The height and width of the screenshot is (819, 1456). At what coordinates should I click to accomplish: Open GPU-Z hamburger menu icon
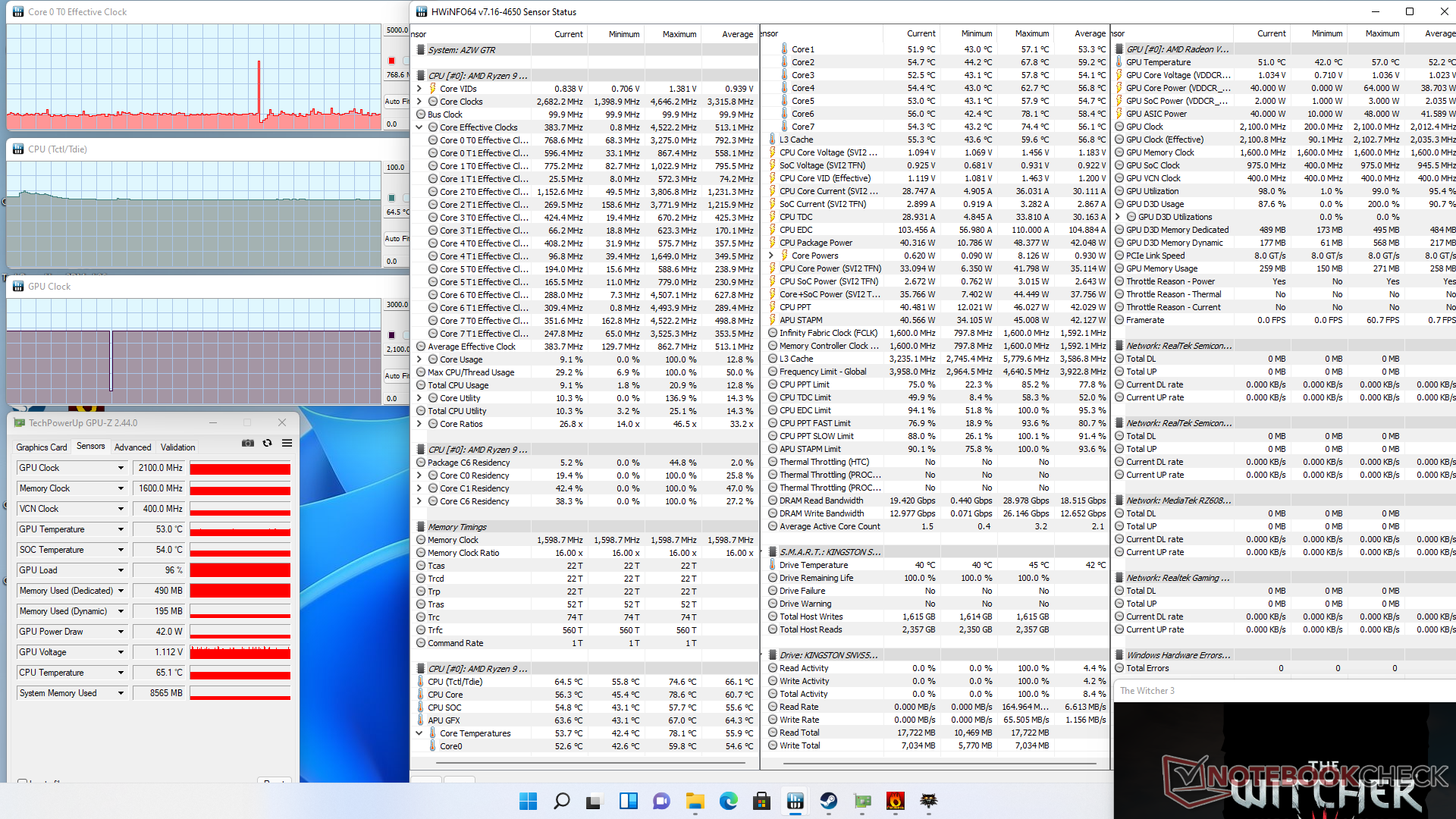287,444
